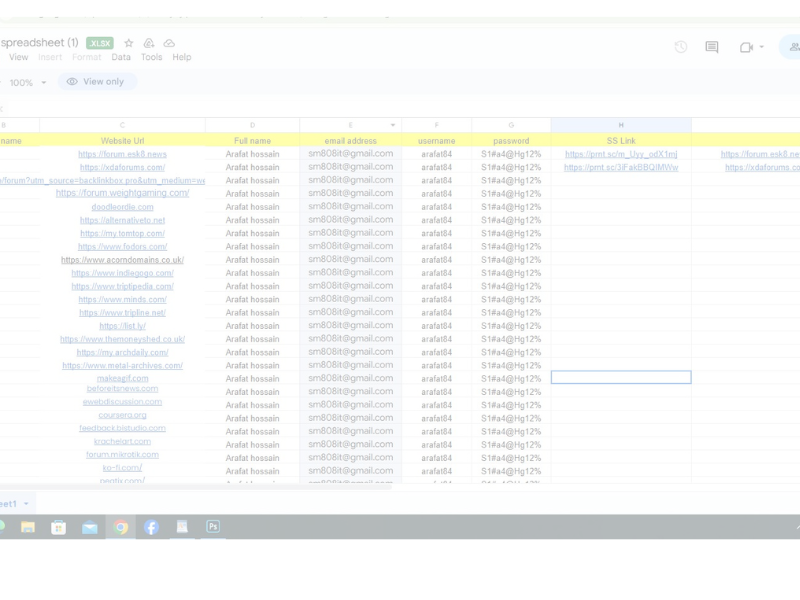Click the video call camera icon
Screen dimensions: 800x600
click(746, 47)
